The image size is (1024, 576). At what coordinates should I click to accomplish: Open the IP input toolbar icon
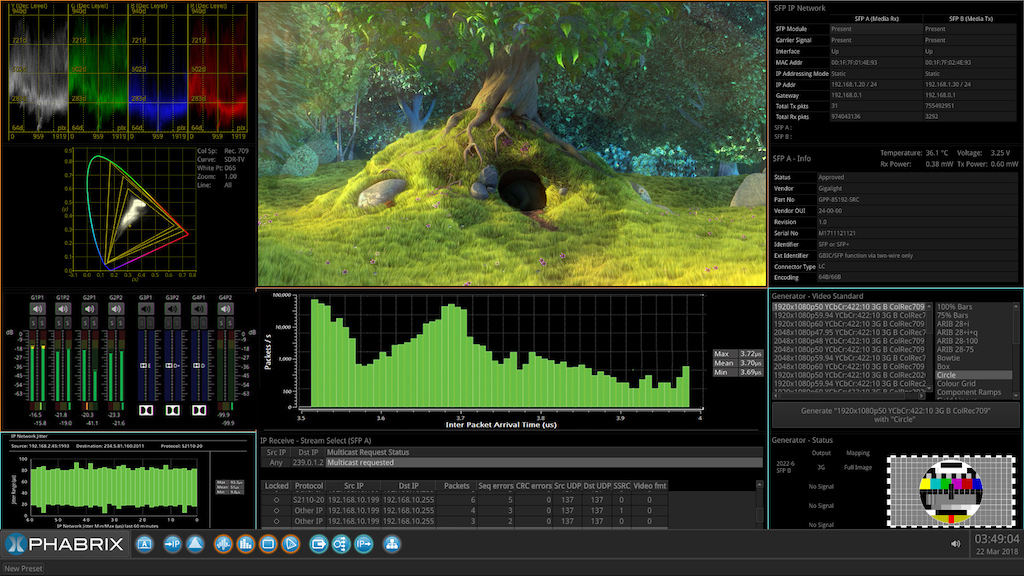pos(172,544)
